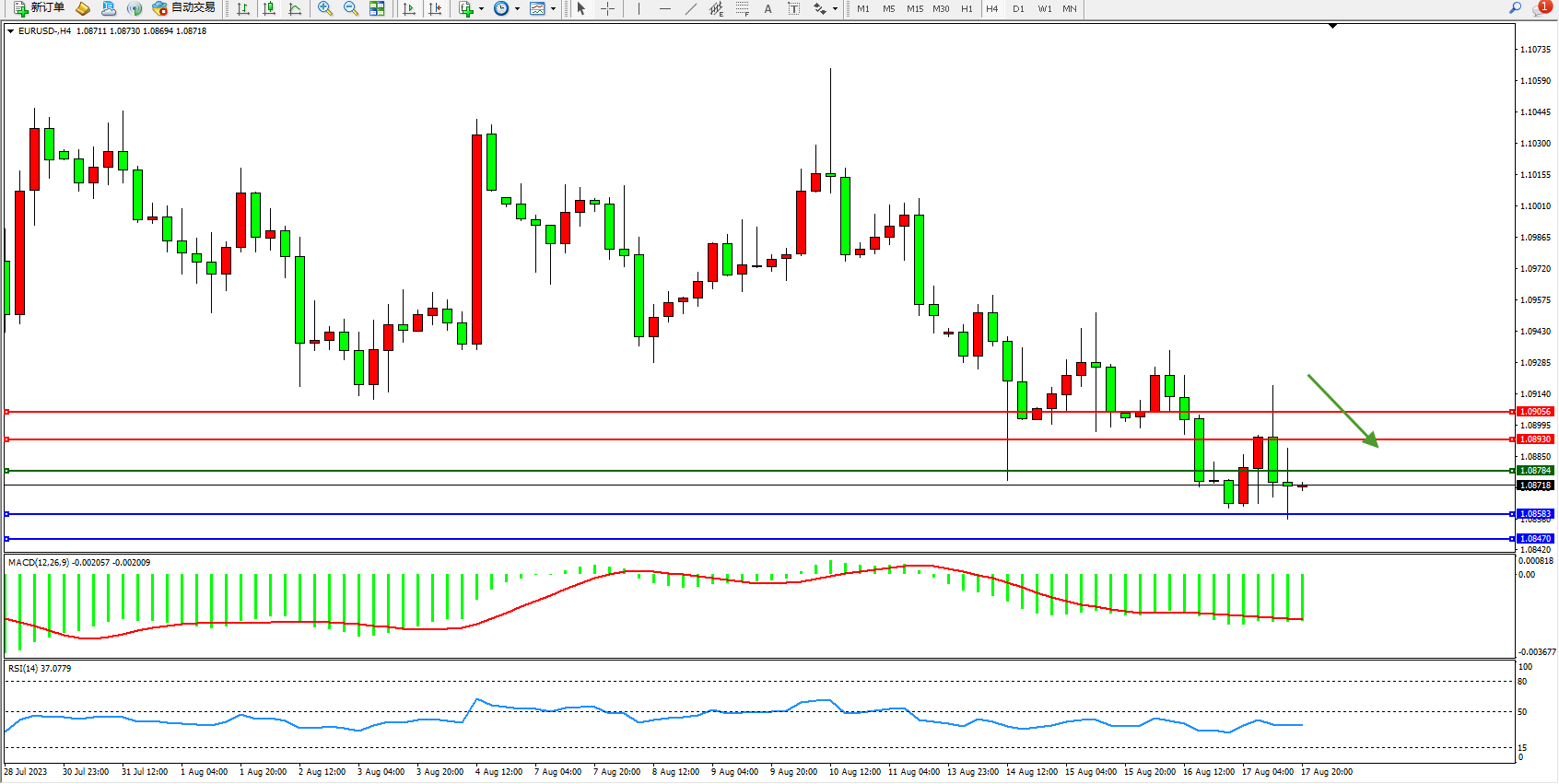Click the New Order (新订单) button
The width and height of the screenshot is (1559, 784).
pos(39,8)
